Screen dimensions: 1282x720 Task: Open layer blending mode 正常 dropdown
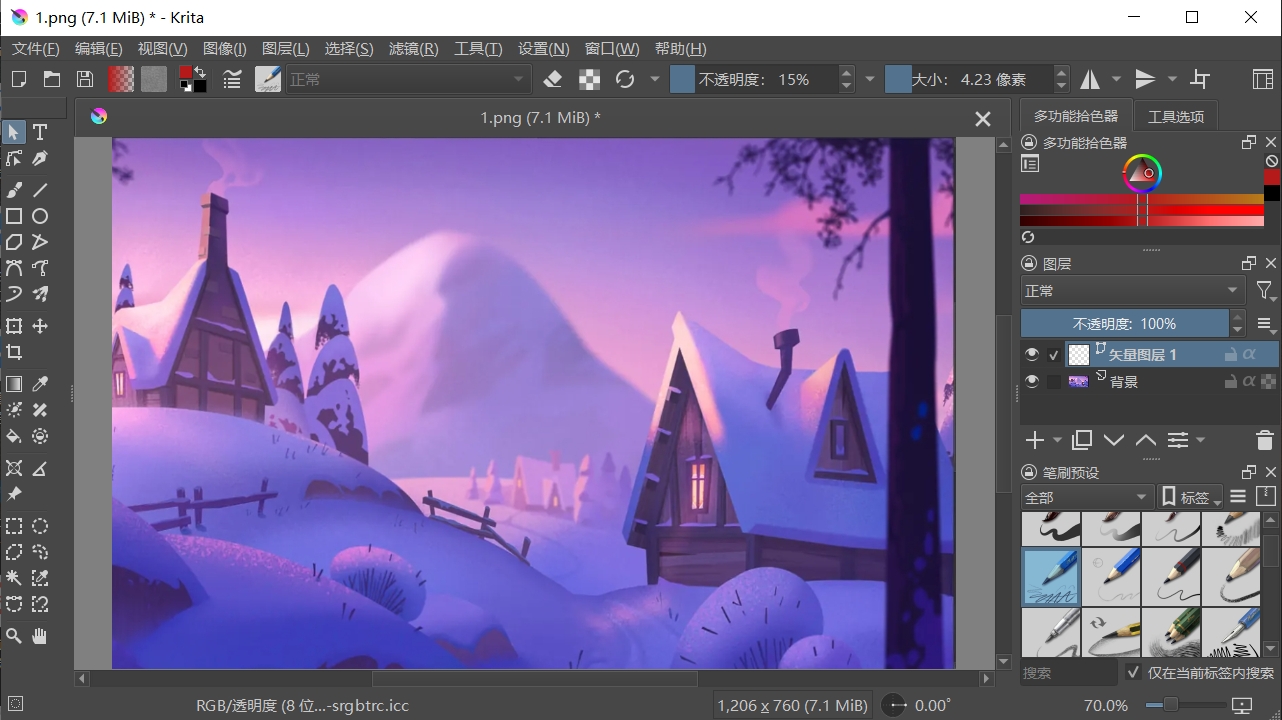pyautogui.click(x=1133, y=291)
